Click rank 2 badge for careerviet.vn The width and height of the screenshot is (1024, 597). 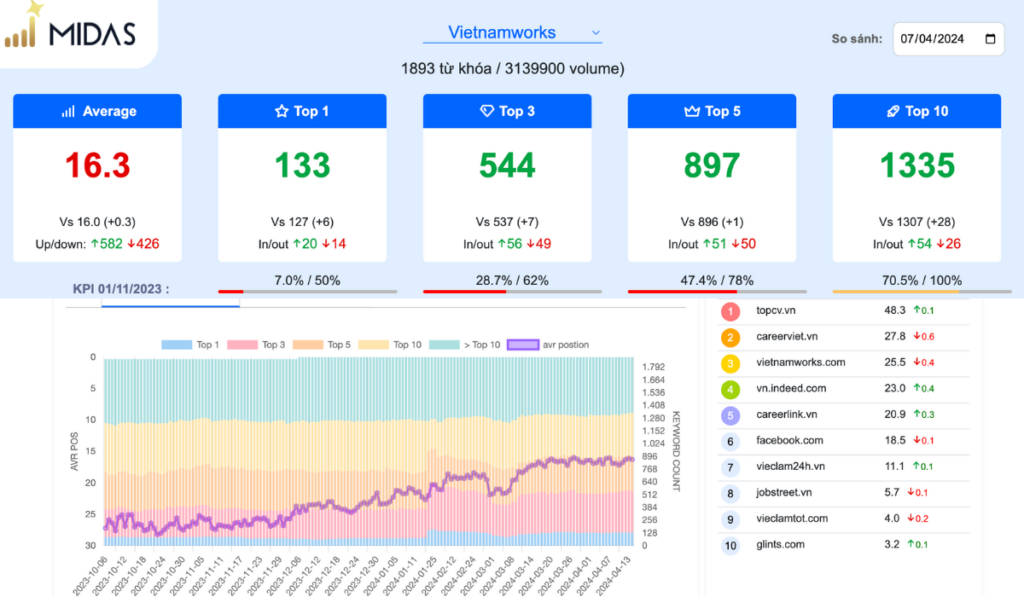pos(730,338)
